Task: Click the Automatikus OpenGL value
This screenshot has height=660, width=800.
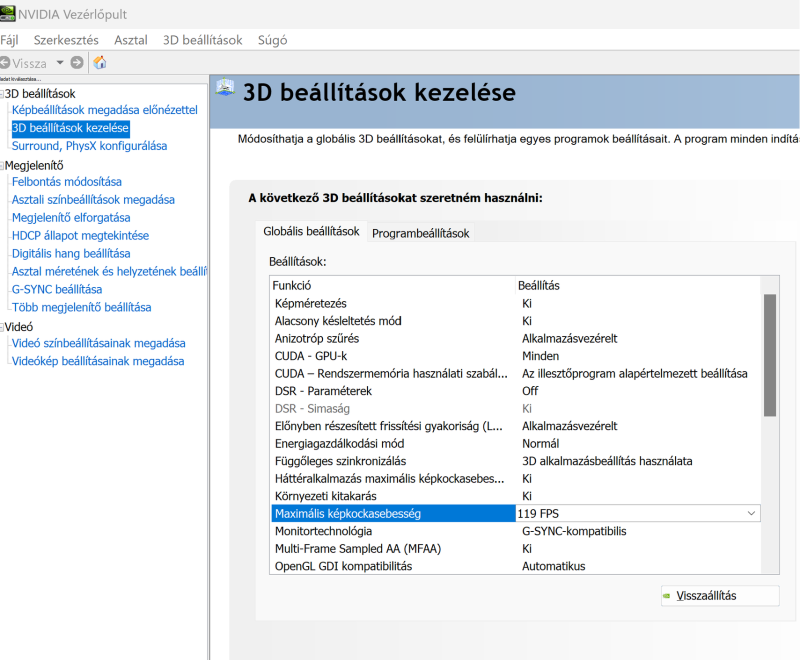Action: coord(554,566)
